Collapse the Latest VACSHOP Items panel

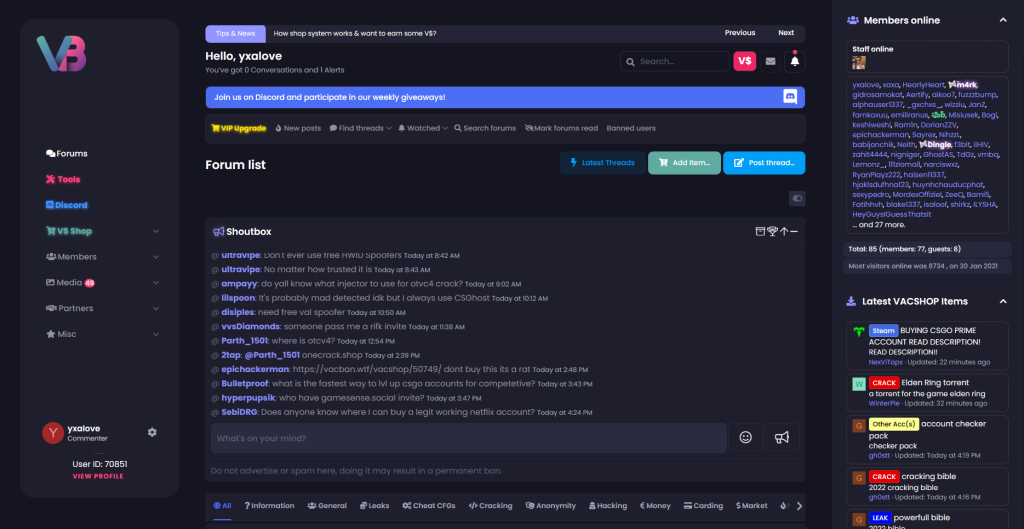(1003, 301)
